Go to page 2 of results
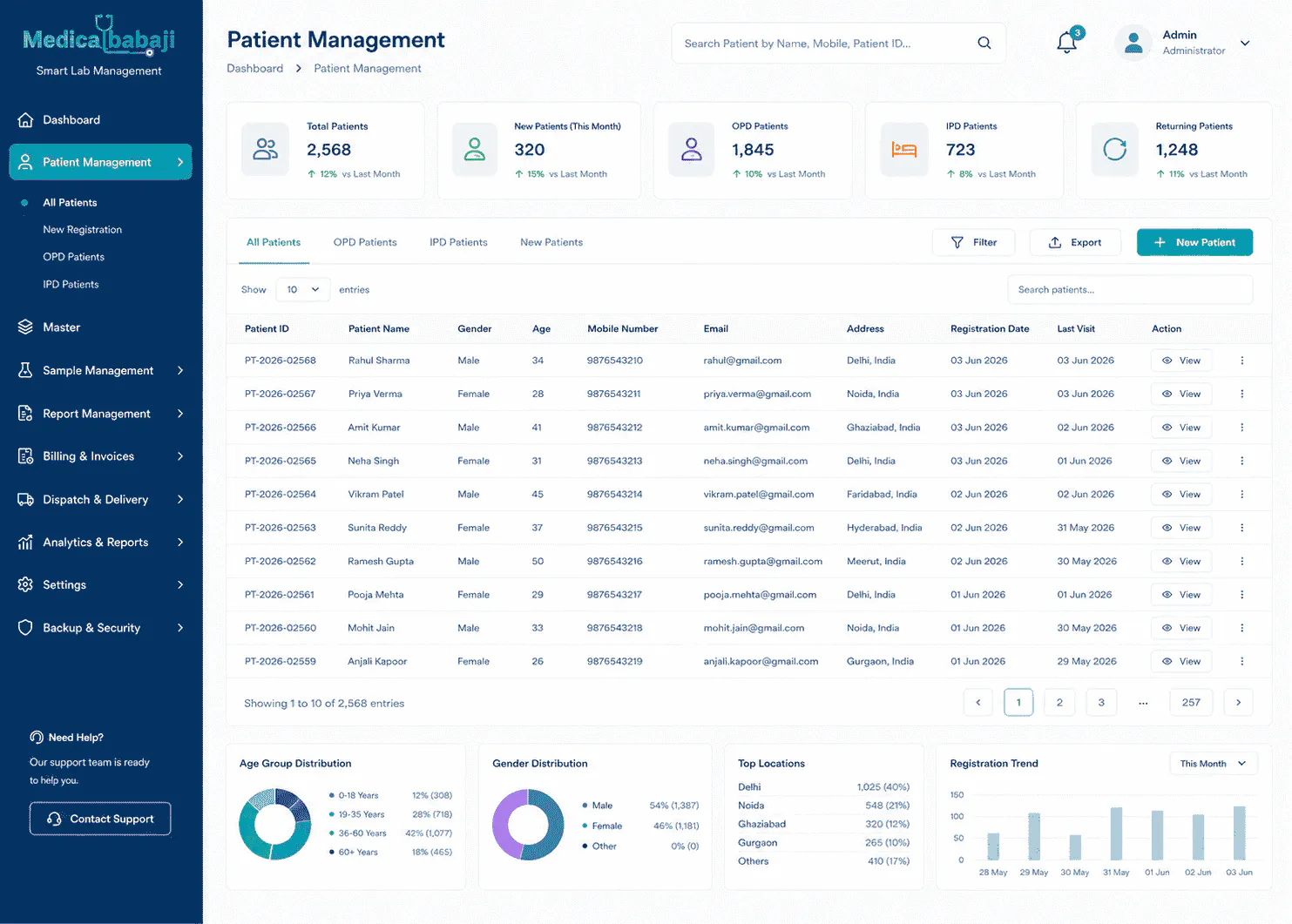 tap(1059, 702)
